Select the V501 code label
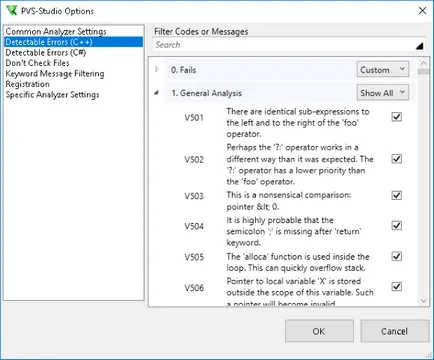The height and width of the screenshot is (360, 434). tap(194, 118)
